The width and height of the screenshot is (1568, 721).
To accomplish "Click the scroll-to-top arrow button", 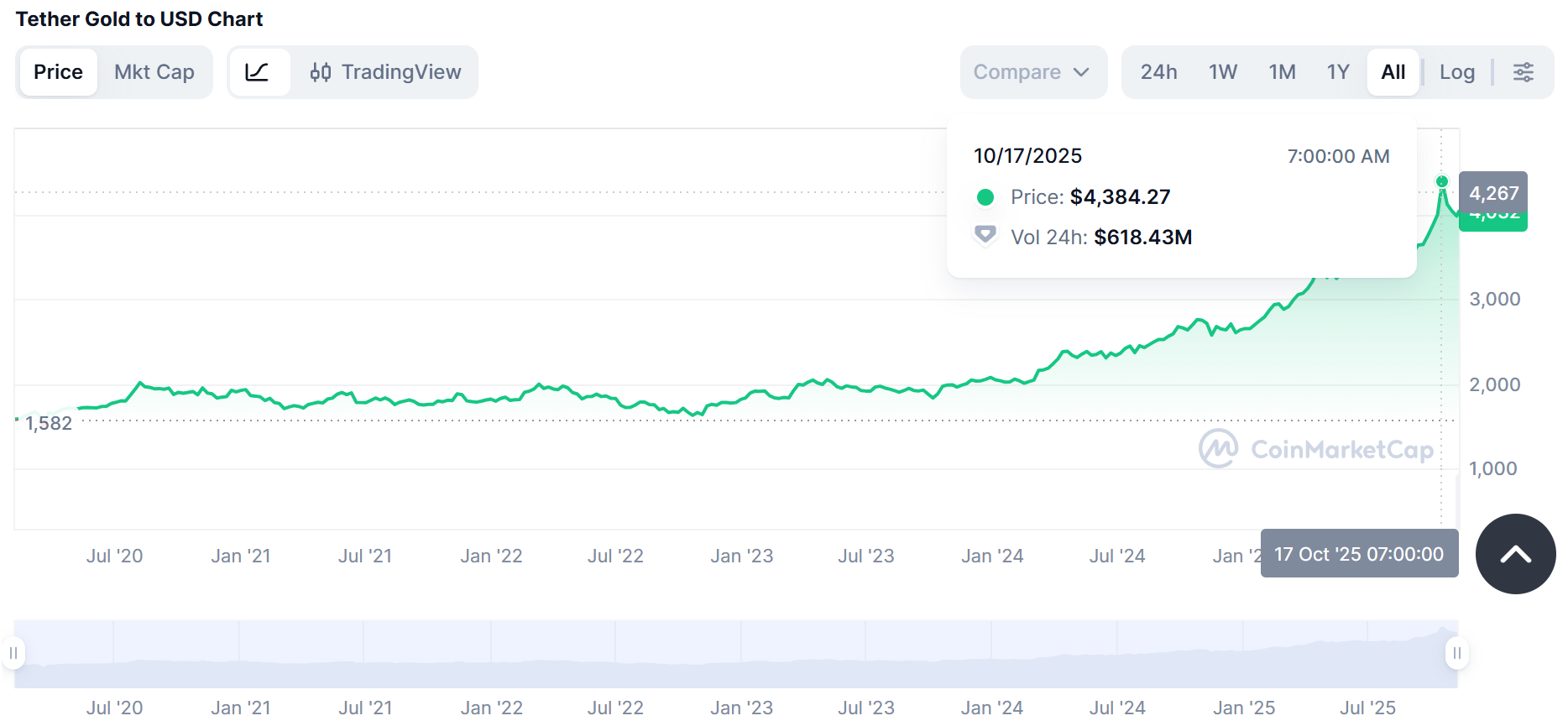I will [1515, 554].
